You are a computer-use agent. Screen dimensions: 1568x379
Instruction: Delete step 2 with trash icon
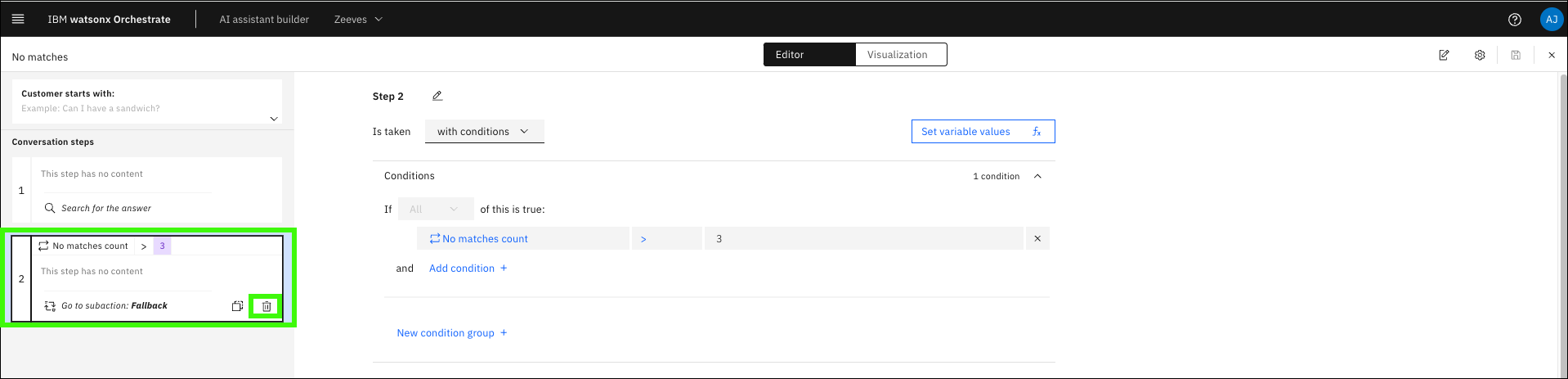(x=267, y=306)
